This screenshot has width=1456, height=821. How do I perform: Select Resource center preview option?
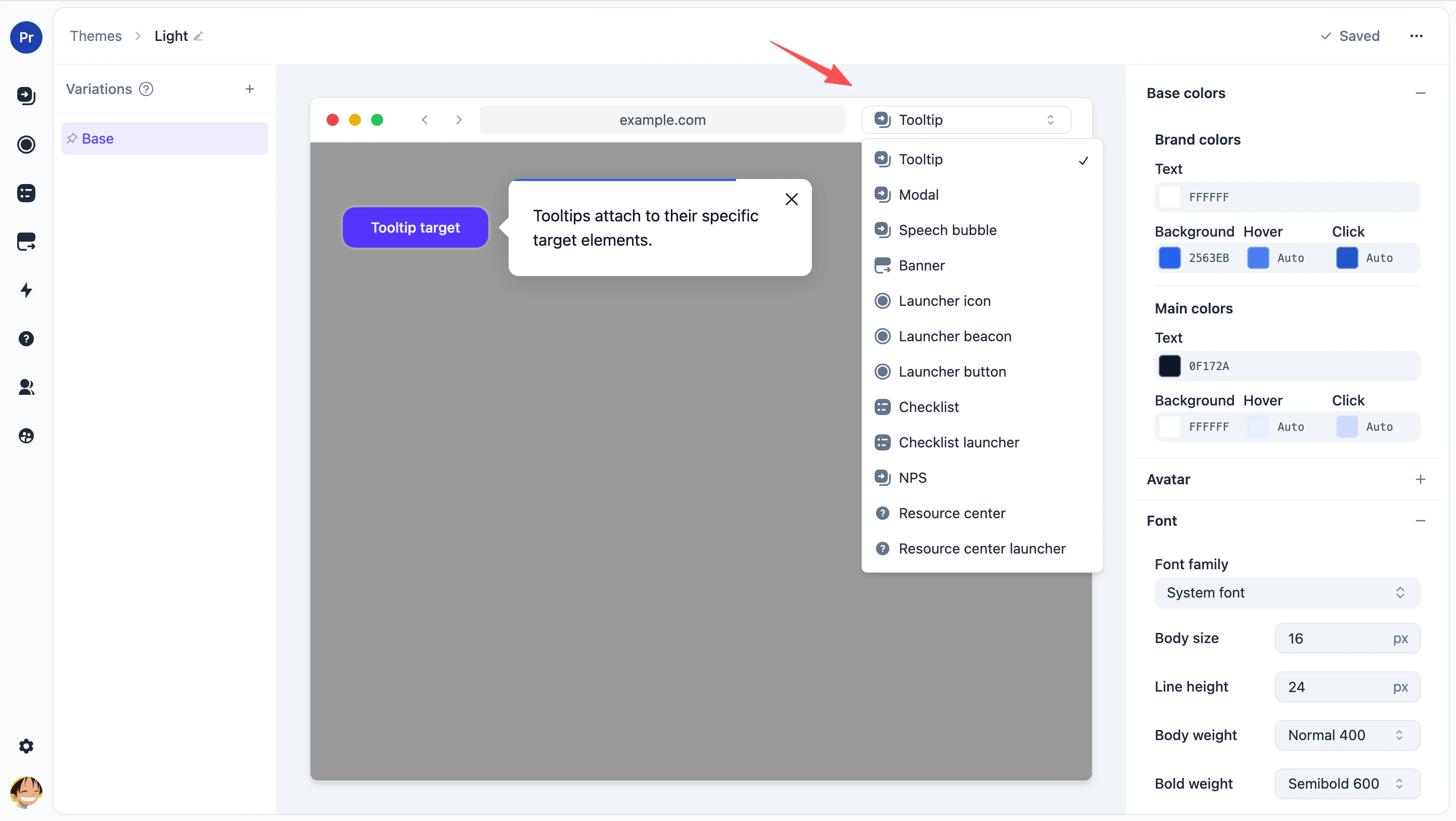tap(982, 514)
